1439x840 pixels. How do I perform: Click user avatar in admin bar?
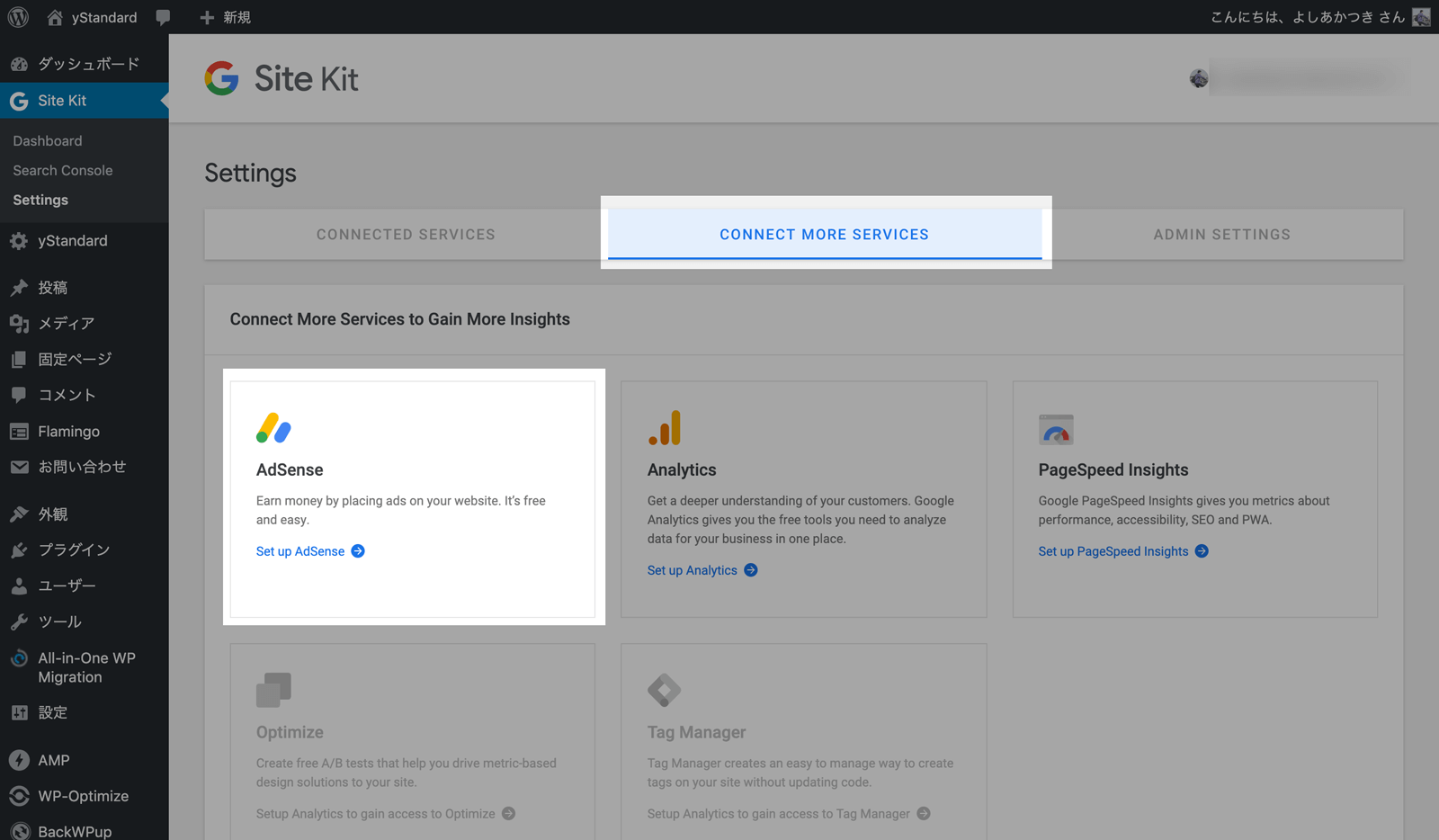click(1421, 17)
